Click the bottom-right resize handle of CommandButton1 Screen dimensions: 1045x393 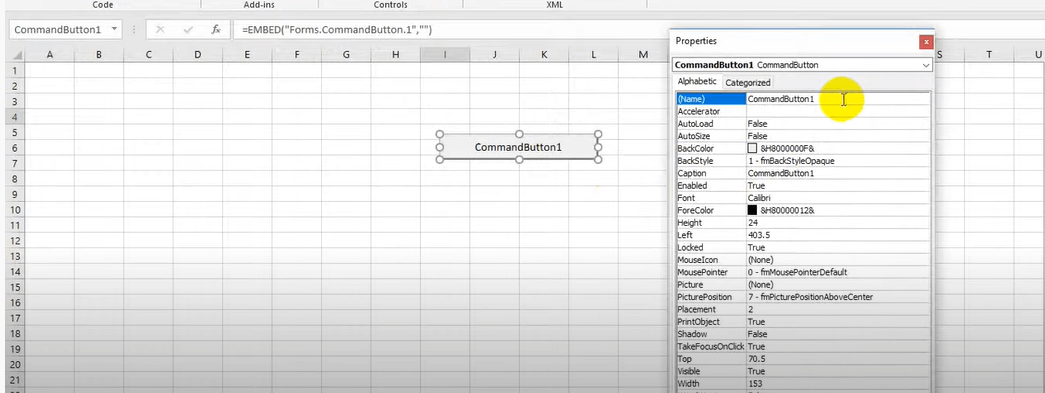tap(598, 160)
